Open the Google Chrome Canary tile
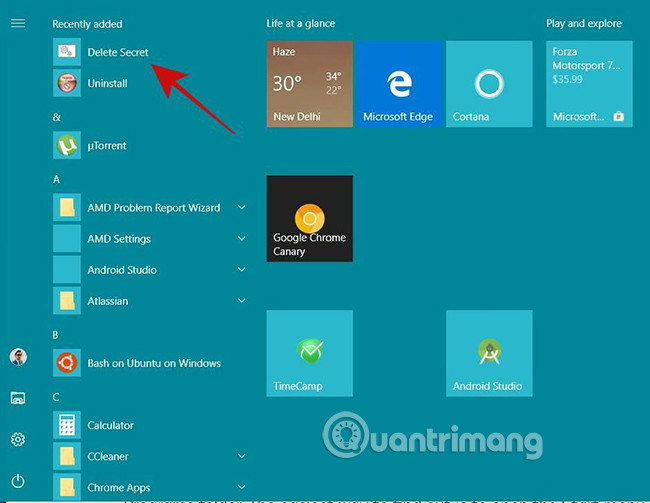The image size is (650, 503). pyautogui.click(x=310, y=219)
